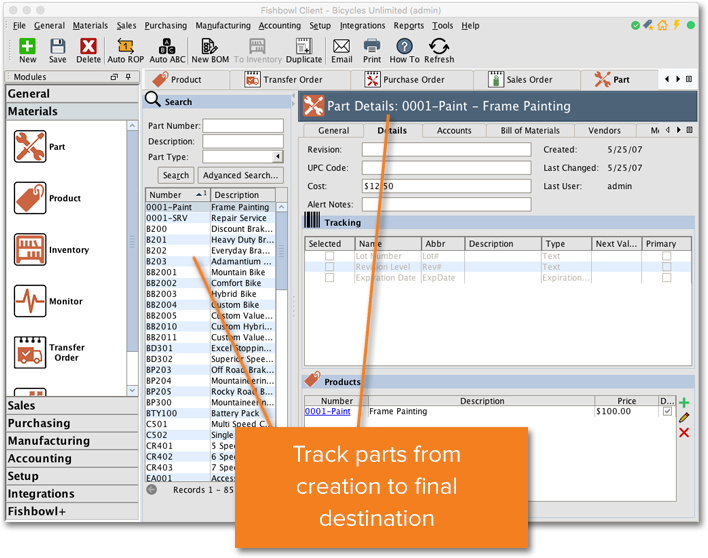Image resolution: width=708 pixels, height=558 pixels.
Task: Sort part list by Description column
Action: (x=243, y=195)
